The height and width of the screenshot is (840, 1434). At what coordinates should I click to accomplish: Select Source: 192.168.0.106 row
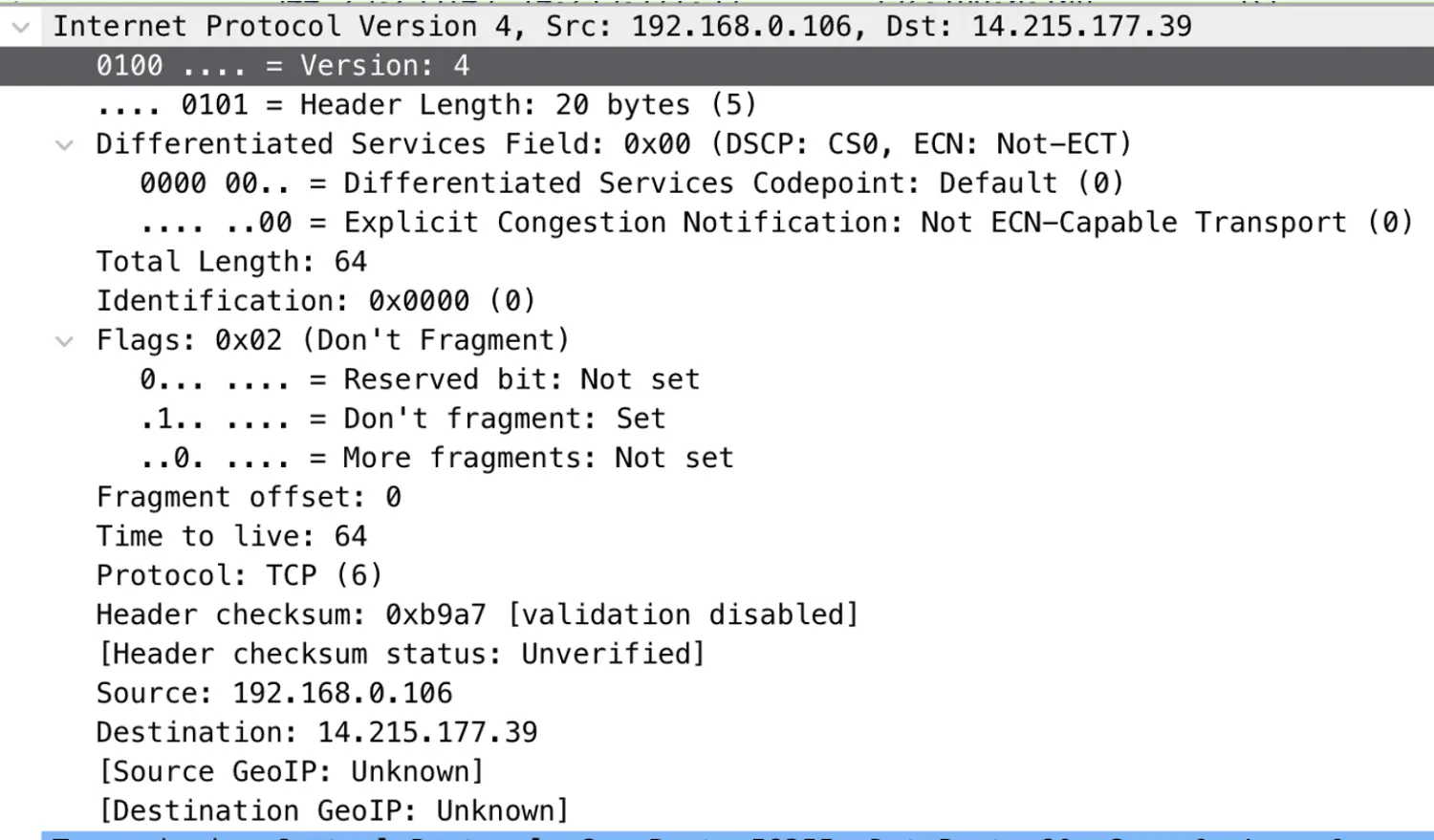pos(717,693)
